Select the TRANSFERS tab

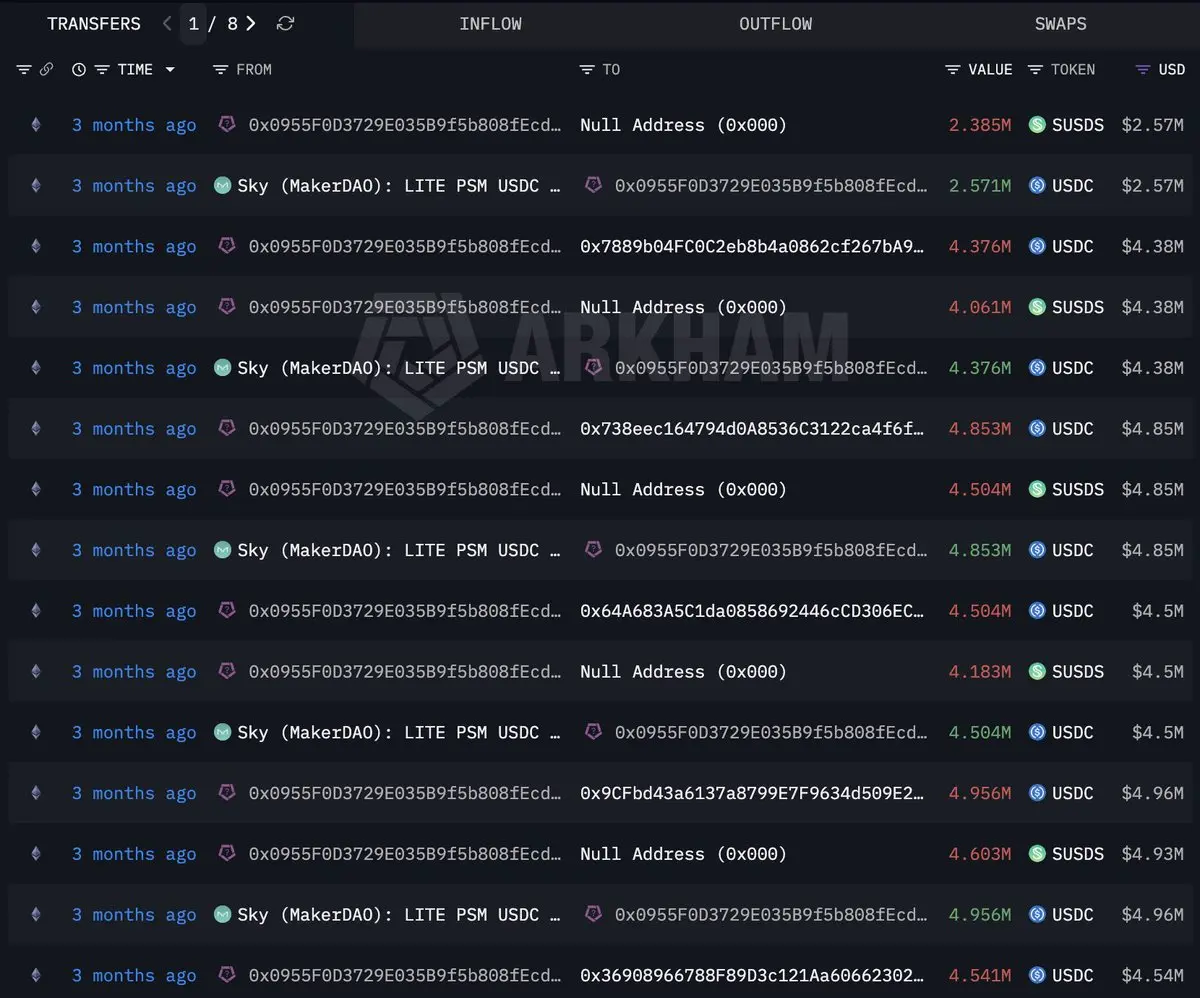point(94,23)
